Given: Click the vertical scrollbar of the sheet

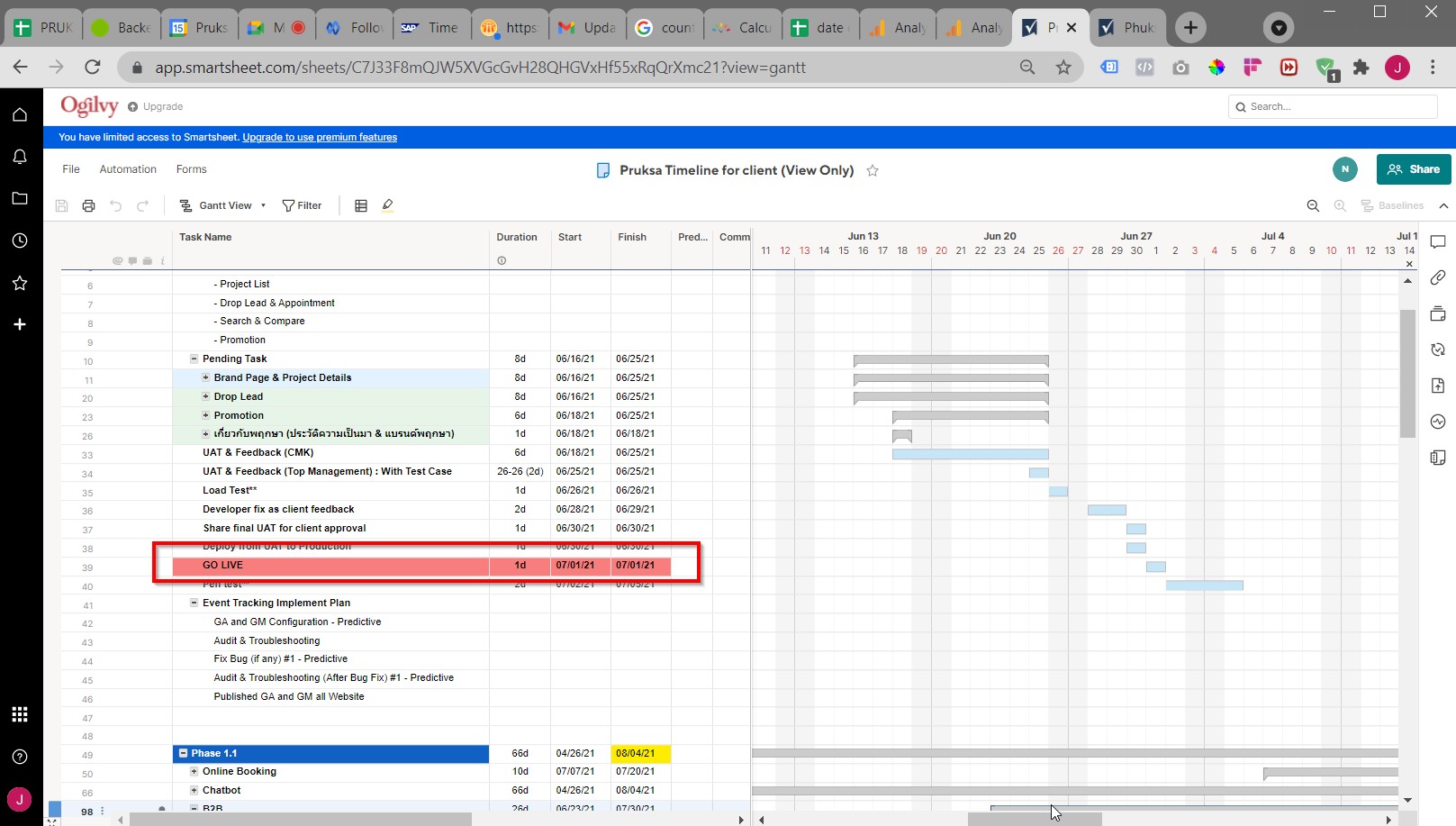Looking at the screenshot, I should [x=1407, y=374].
